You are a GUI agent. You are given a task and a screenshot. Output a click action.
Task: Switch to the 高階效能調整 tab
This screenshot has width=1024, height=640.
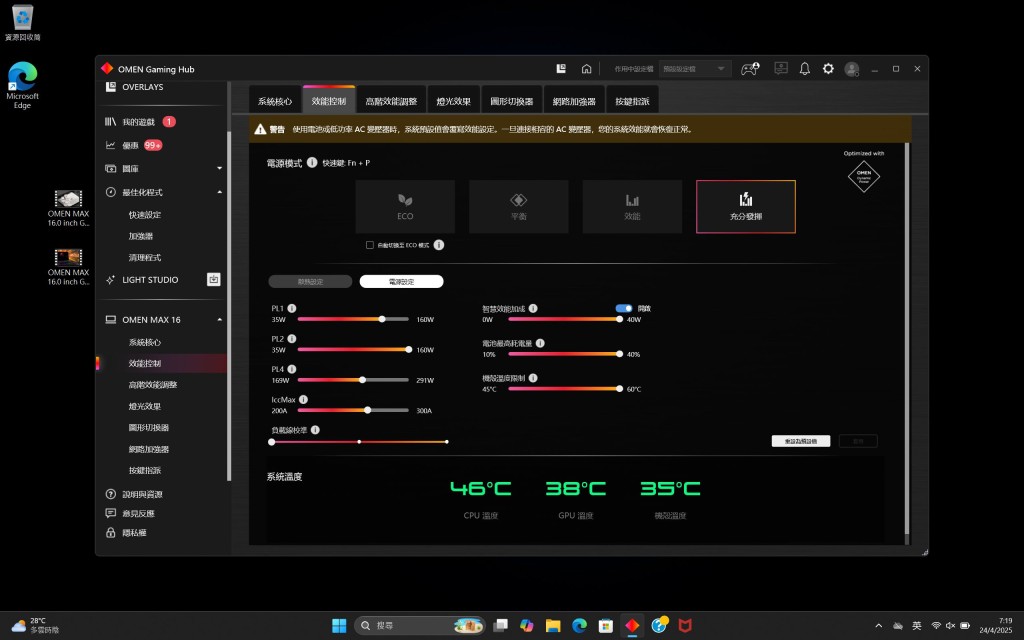[391, 101]
